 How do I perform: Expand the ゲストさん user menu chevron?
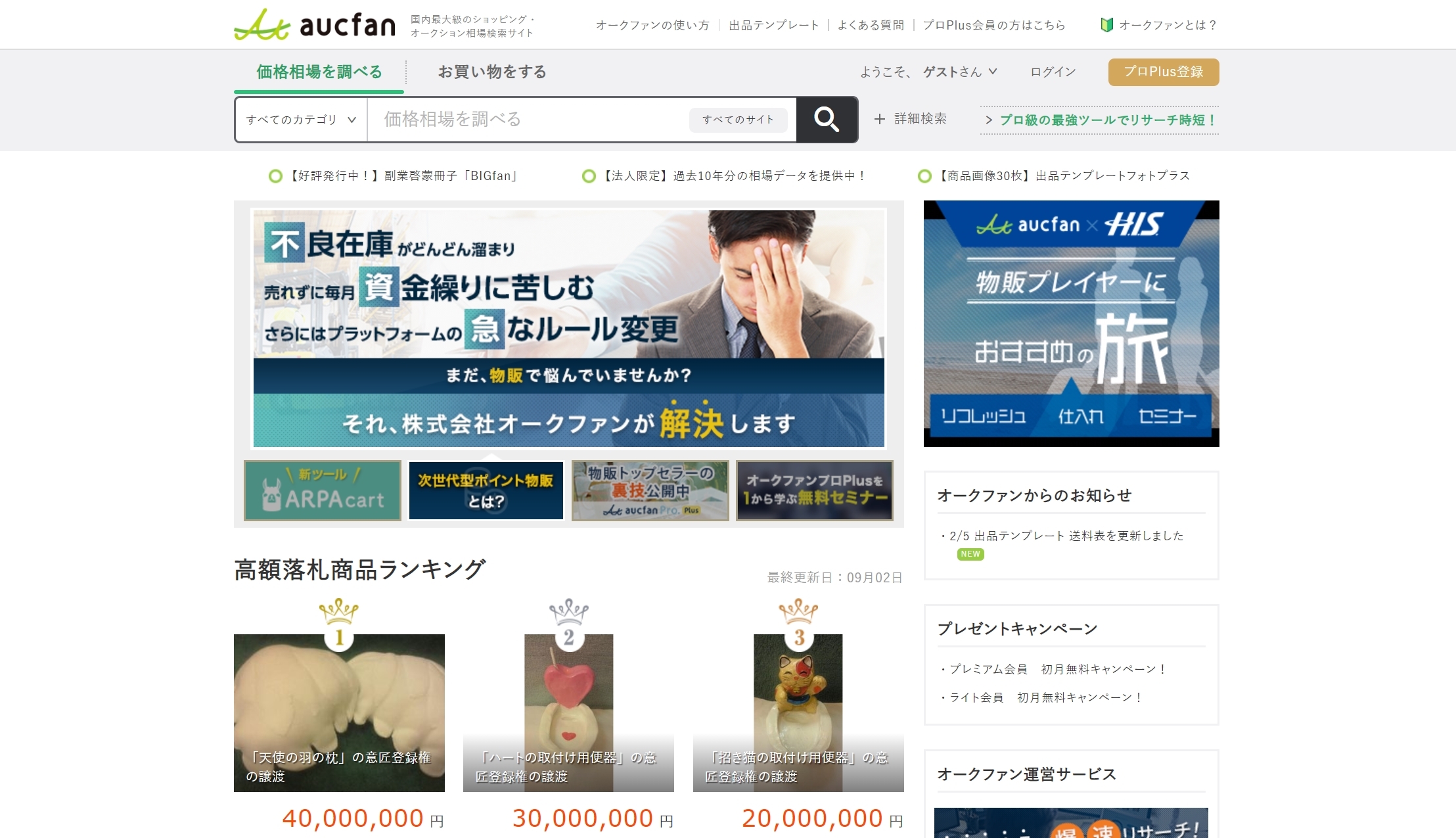click(993, 72)
